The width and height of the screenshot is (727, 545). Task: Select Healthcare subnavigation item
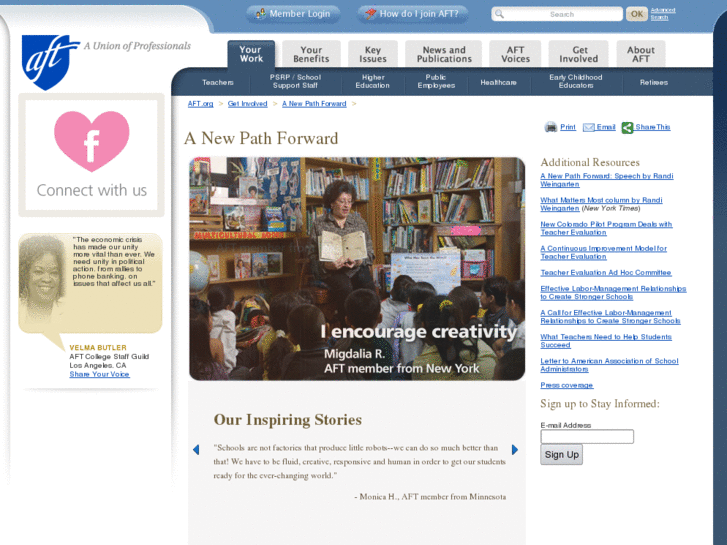(498, 82)
